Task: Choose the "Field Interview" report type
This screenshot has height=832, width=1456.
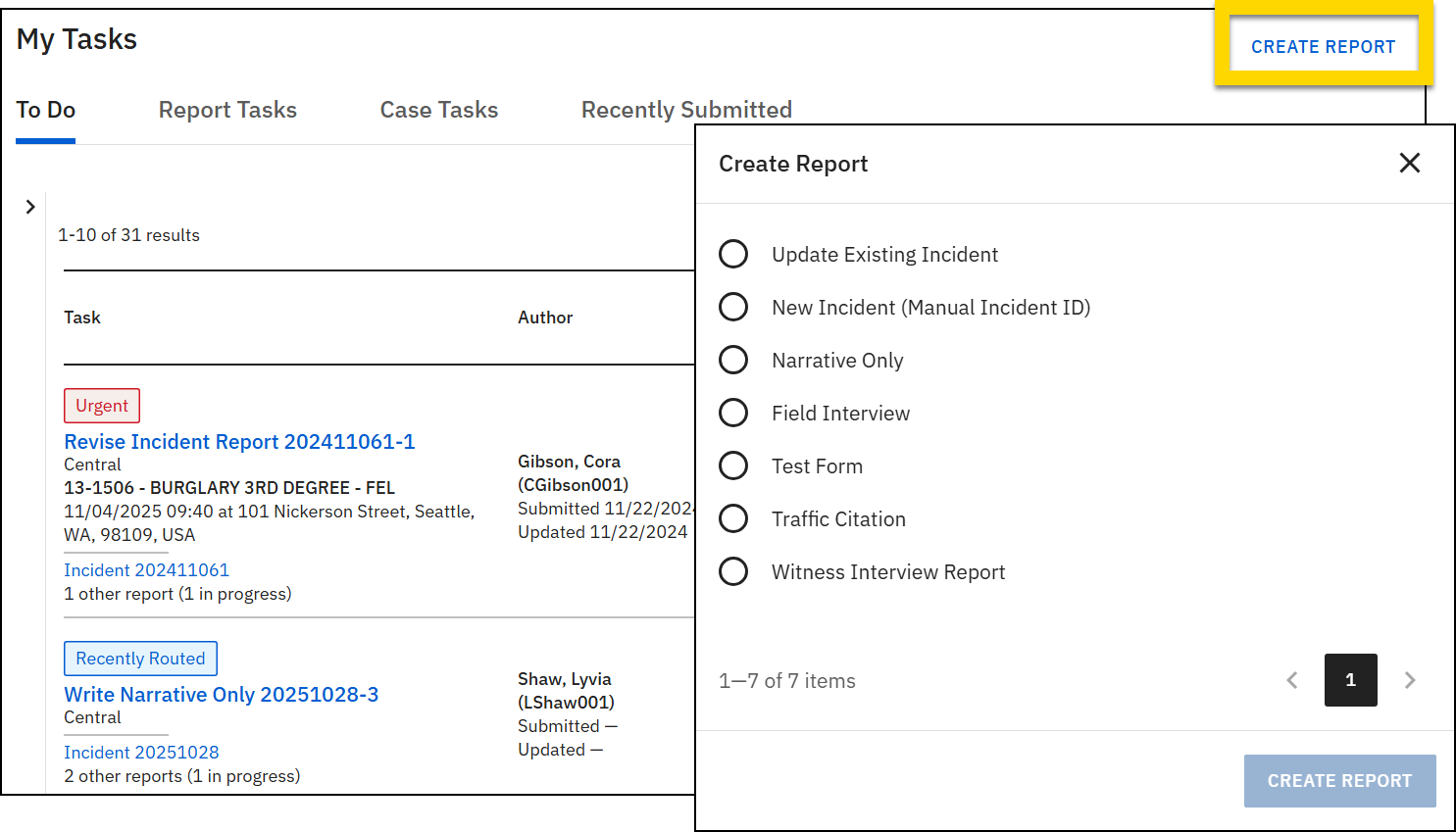Action: (x=733, y=413)
